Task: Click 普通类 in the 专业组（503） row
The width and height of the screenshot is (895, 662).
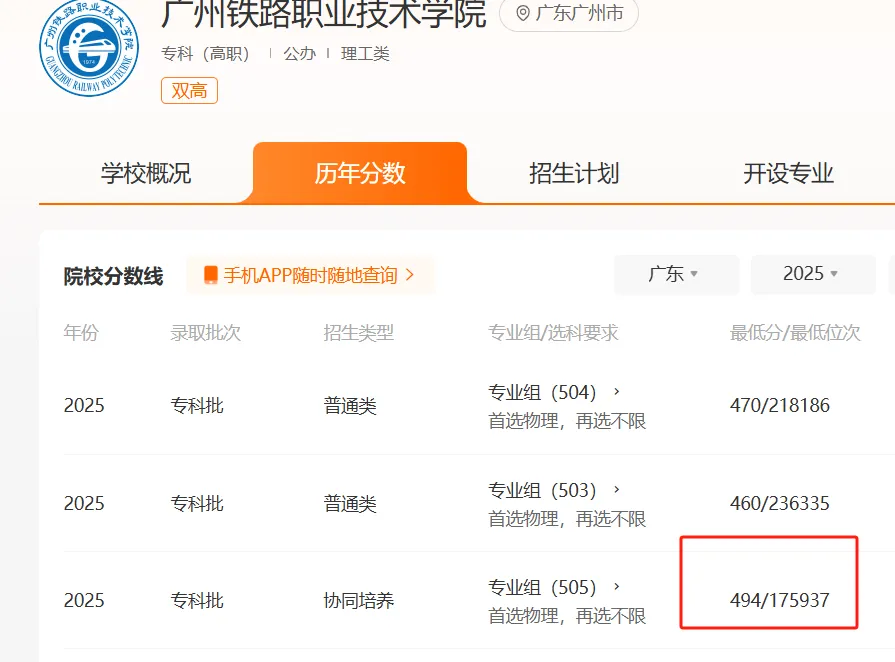Action: (350, 504)
